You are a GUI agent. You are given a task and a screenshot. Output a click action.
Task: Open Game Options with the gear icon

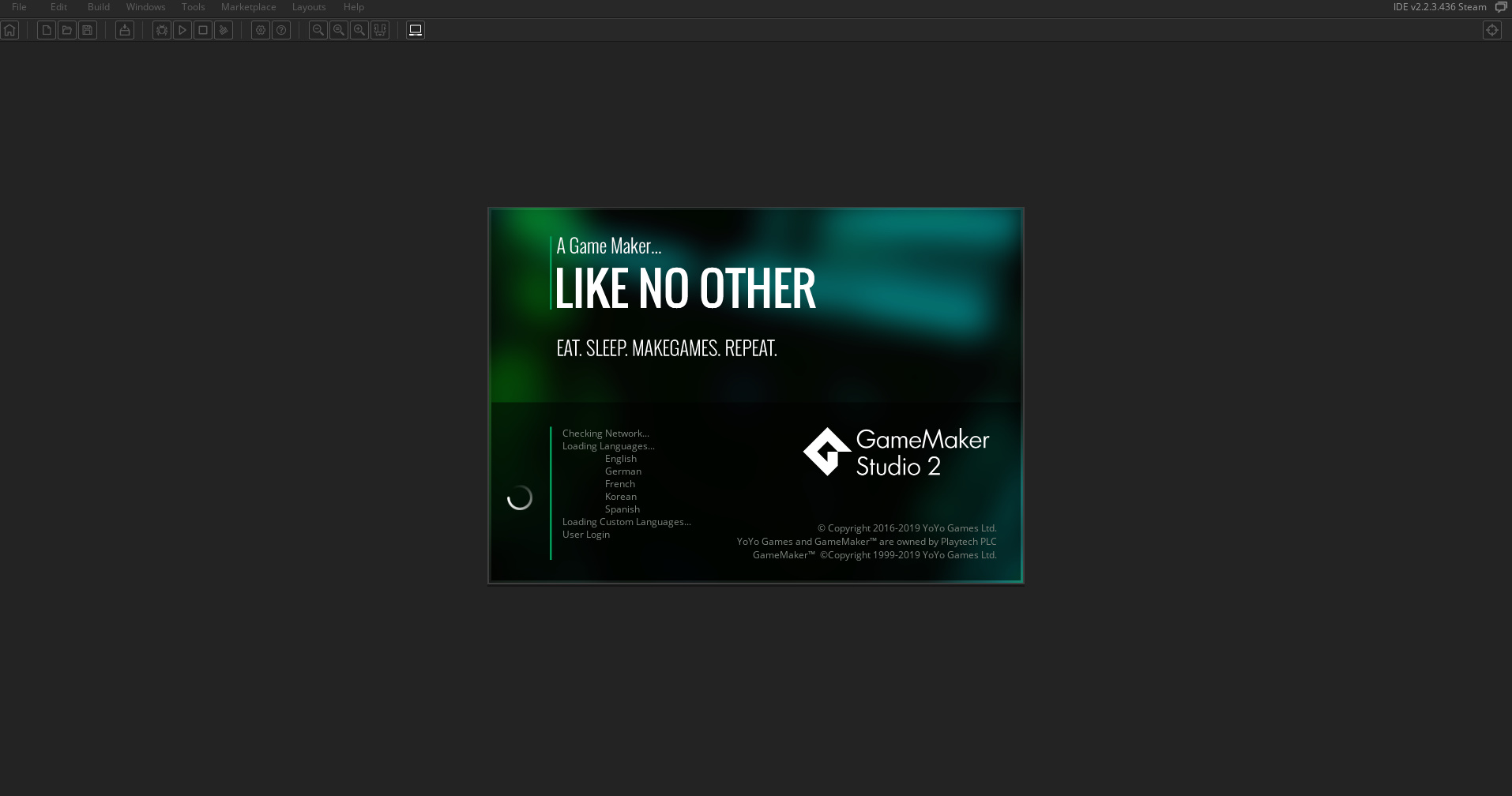click(261, 30)
